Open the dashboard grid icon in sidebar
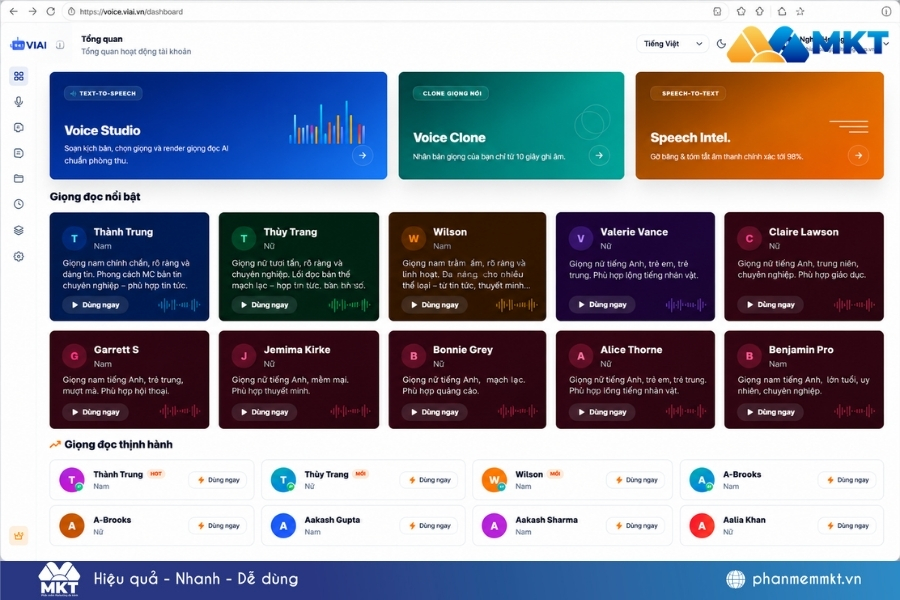This screenshot has width=900, height=600. tap(19, 76)
